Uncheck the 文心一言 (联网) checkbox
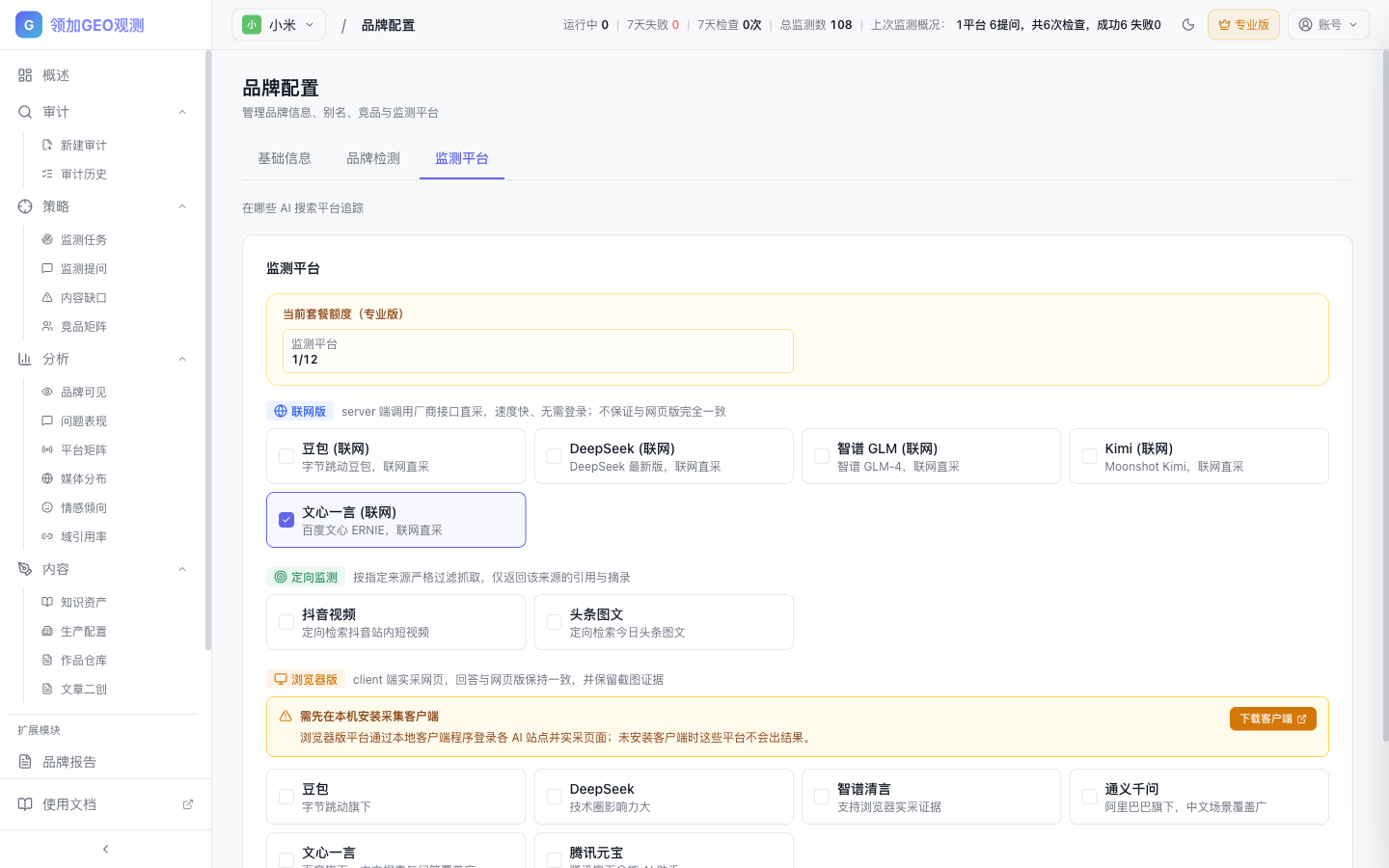The image size is (1389, 868). [x=286, y=520]
